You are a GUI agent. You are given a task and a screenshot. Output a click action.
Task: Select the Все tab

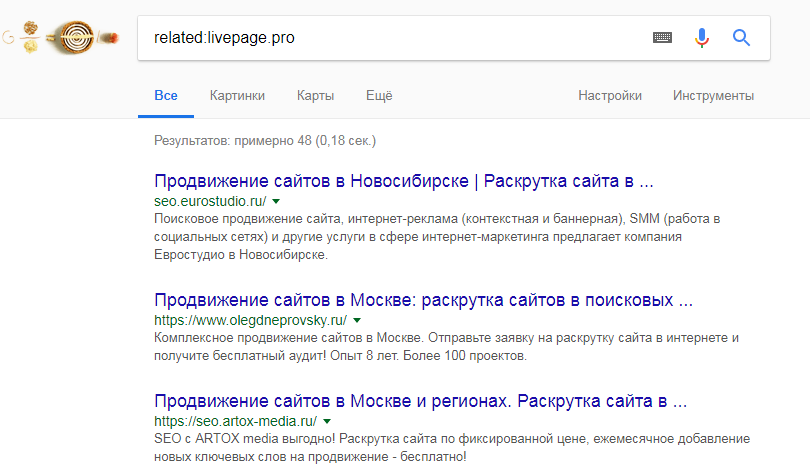coord(166,96)
